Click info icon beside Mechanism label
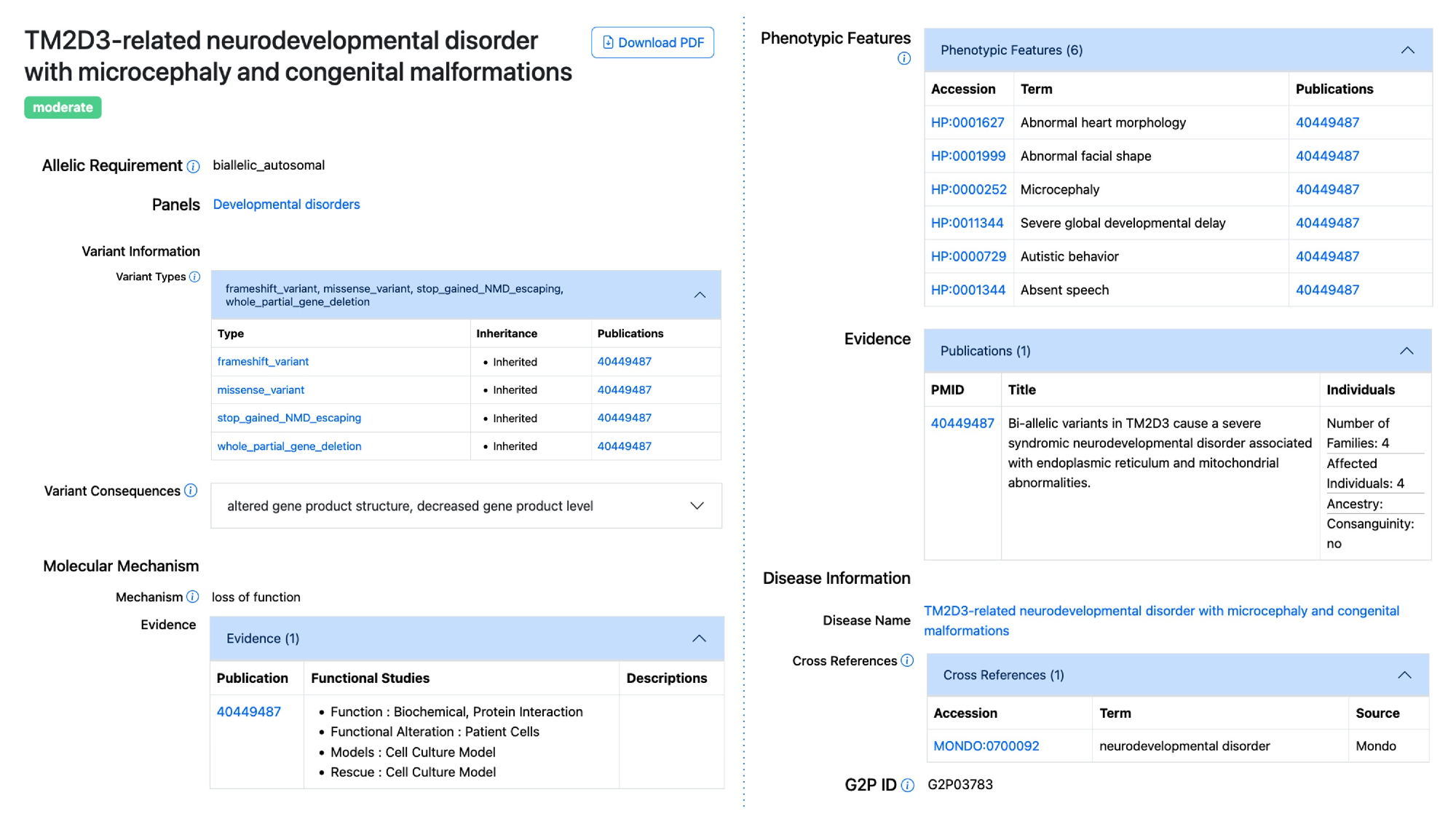Screen dimensions: 1456x819 (192, 597)
